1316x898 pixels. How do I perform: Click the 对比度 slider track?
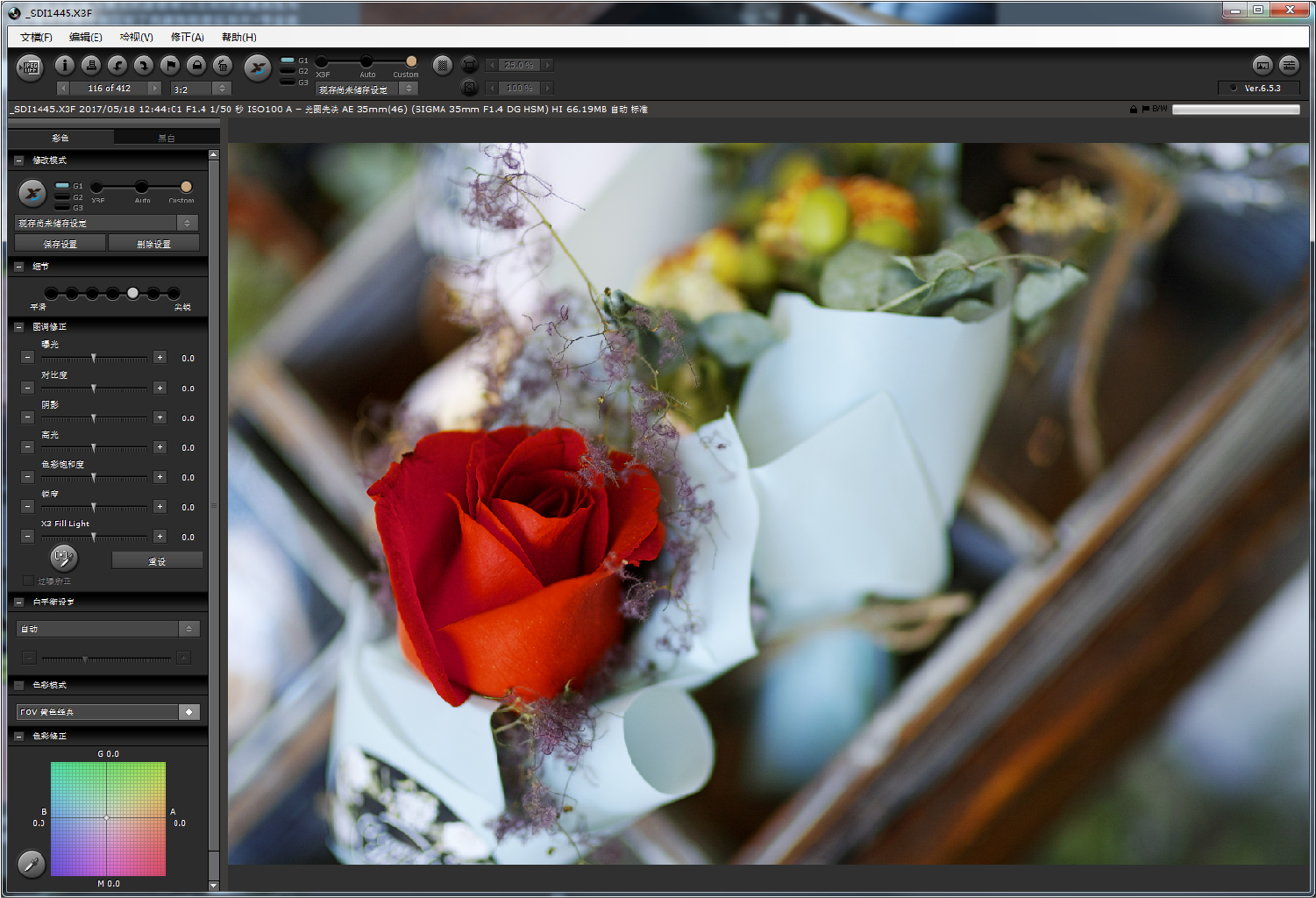[94, 388]
